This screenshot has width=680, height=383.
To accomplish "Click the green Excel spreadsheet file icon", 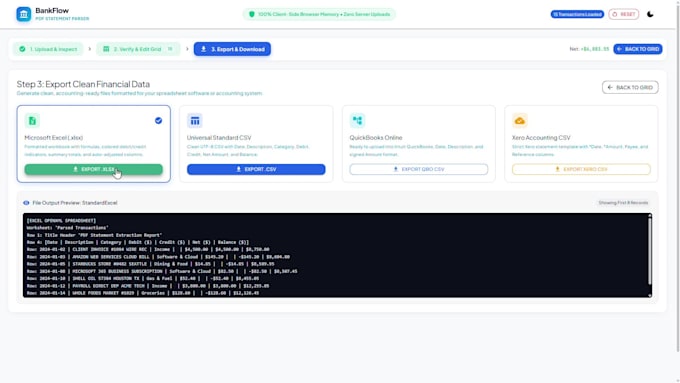I will (x=32, y=121).
